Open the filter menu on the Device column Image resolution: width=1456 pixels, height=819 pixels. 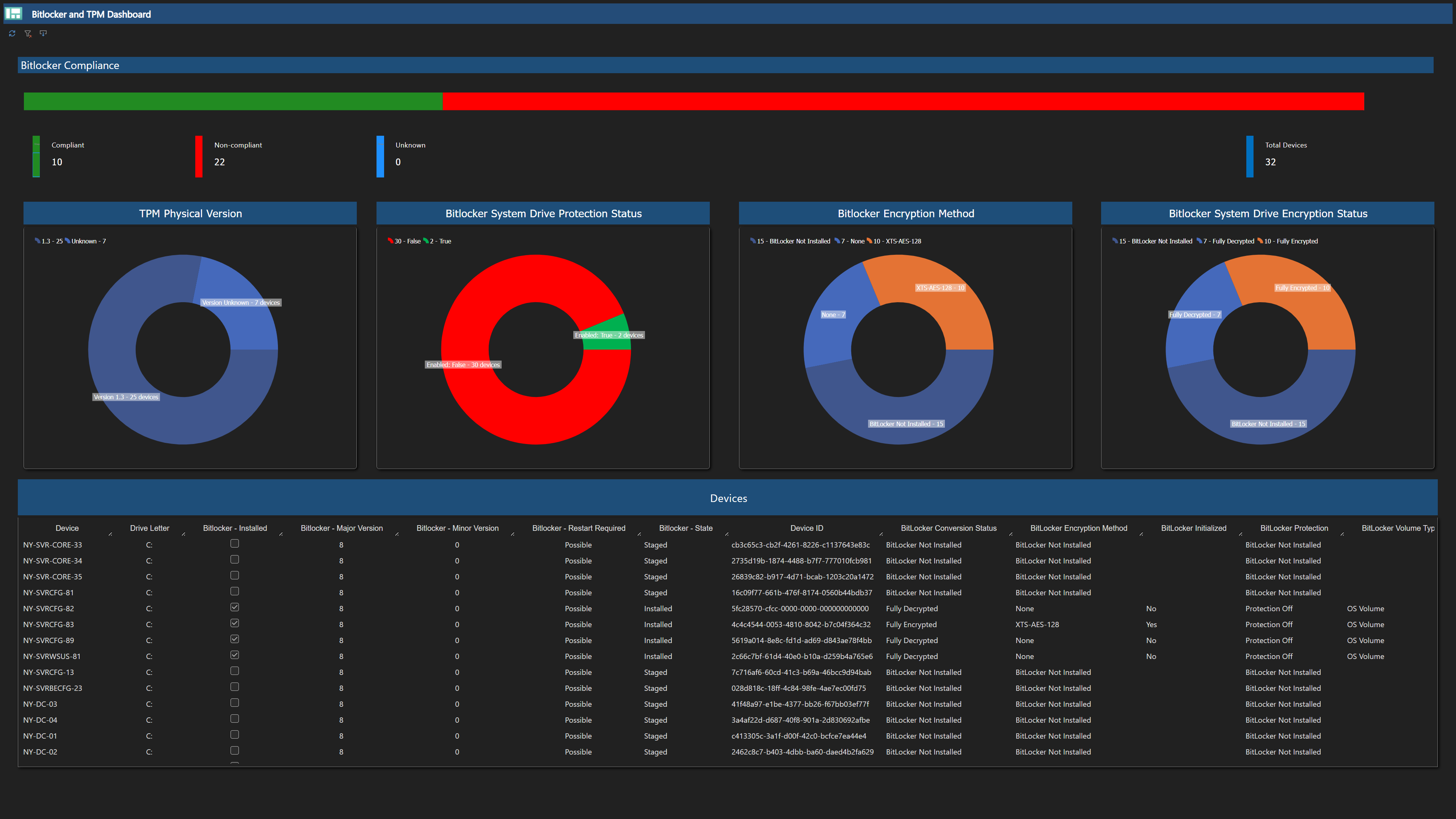[111, 534]
